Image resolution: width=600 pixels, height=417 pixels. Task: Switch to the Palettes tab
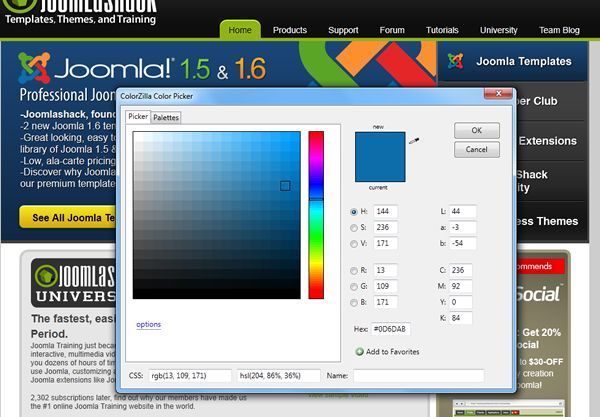click(x=166, y=117)
